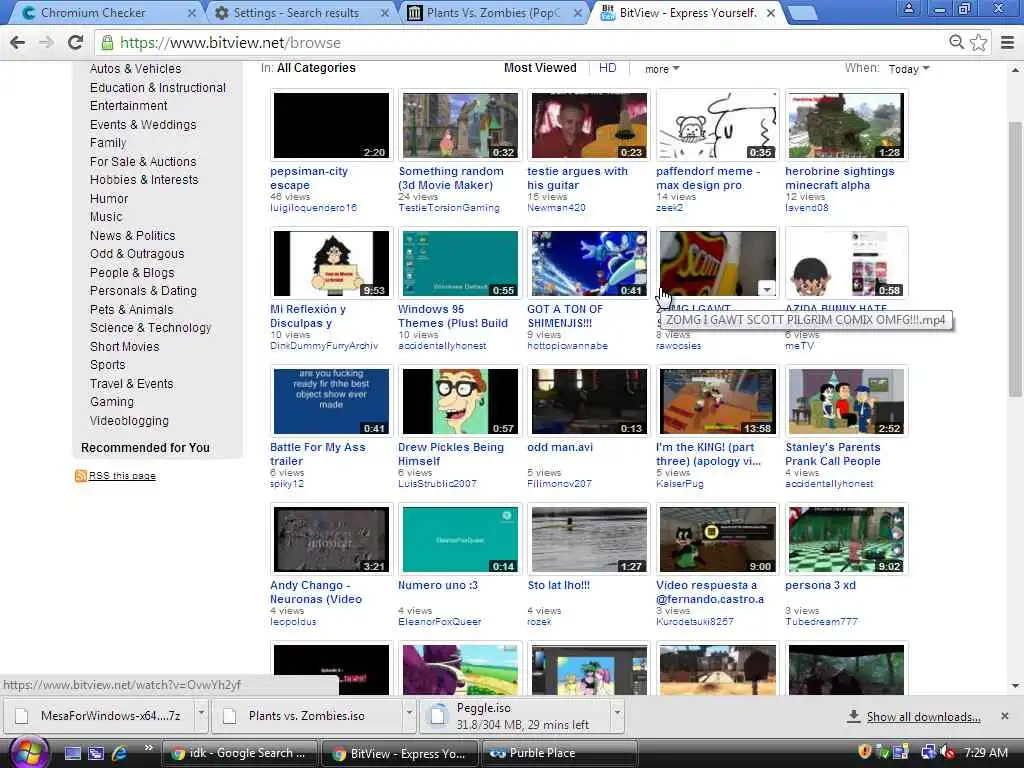Open the herobrine sightings minecraft alpha title

[840, 178]
